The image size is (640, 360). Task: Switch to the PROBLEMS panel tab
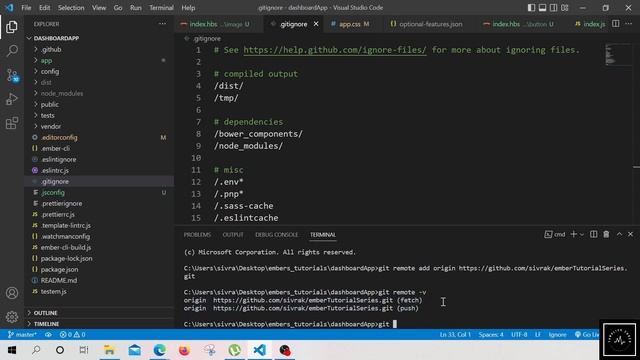[197, 235]
